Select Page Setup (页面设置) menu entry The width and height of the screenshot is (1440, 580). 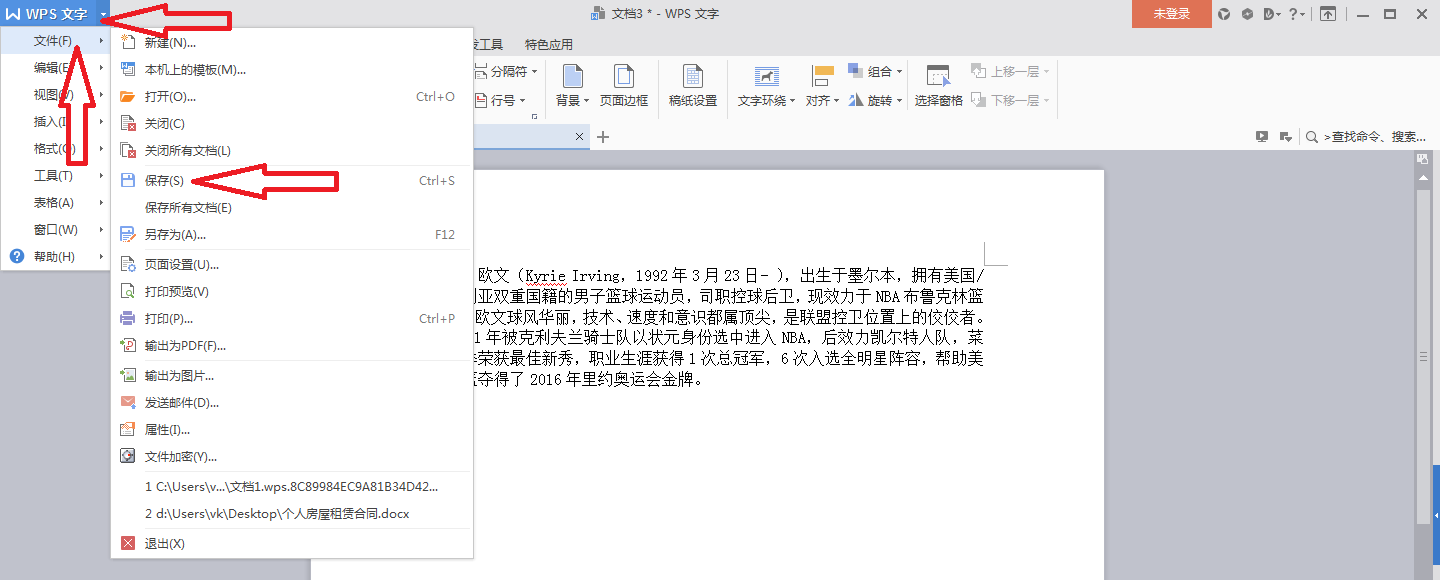pos(181,265)
